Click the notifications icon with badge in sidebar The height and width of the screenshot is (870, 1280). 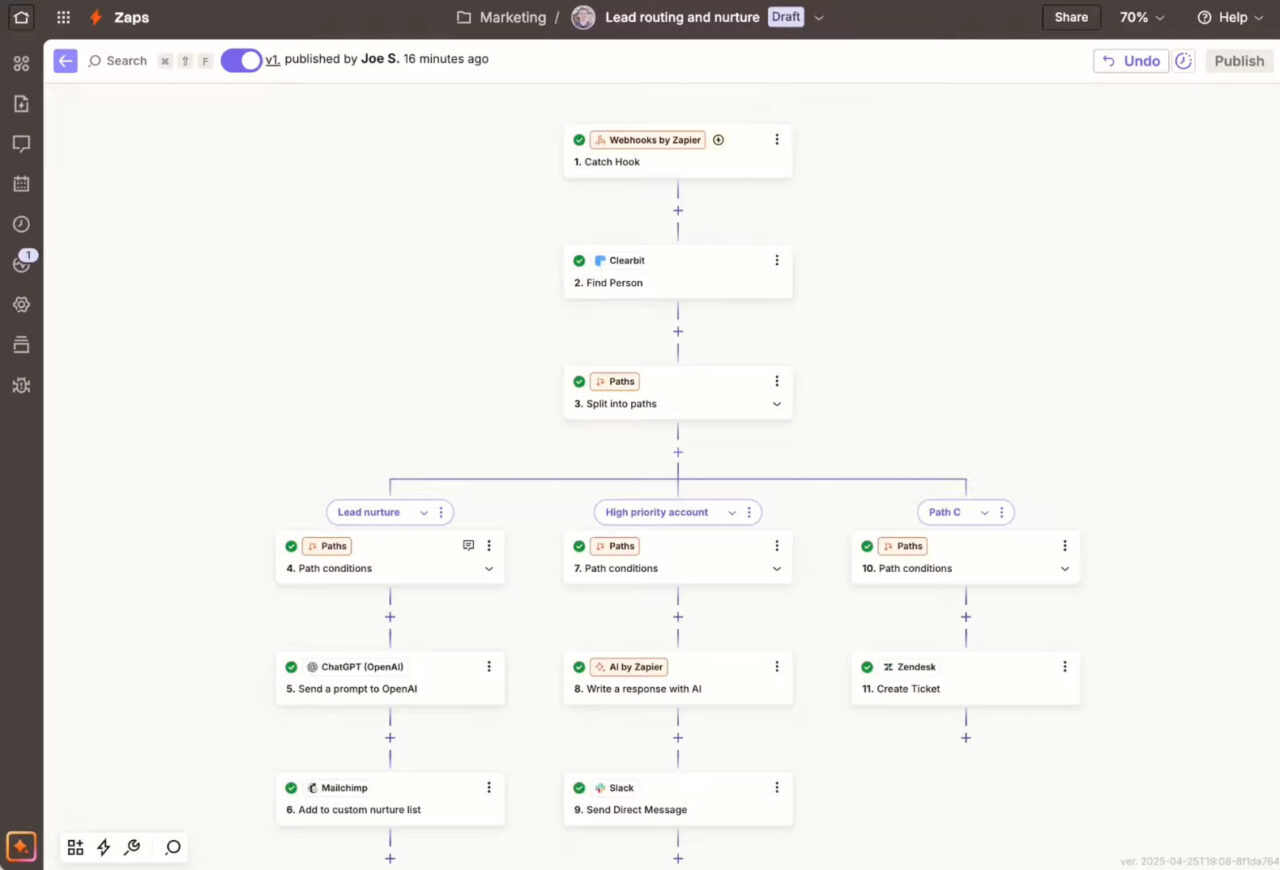pyautogui.click(x=21, y=264)
